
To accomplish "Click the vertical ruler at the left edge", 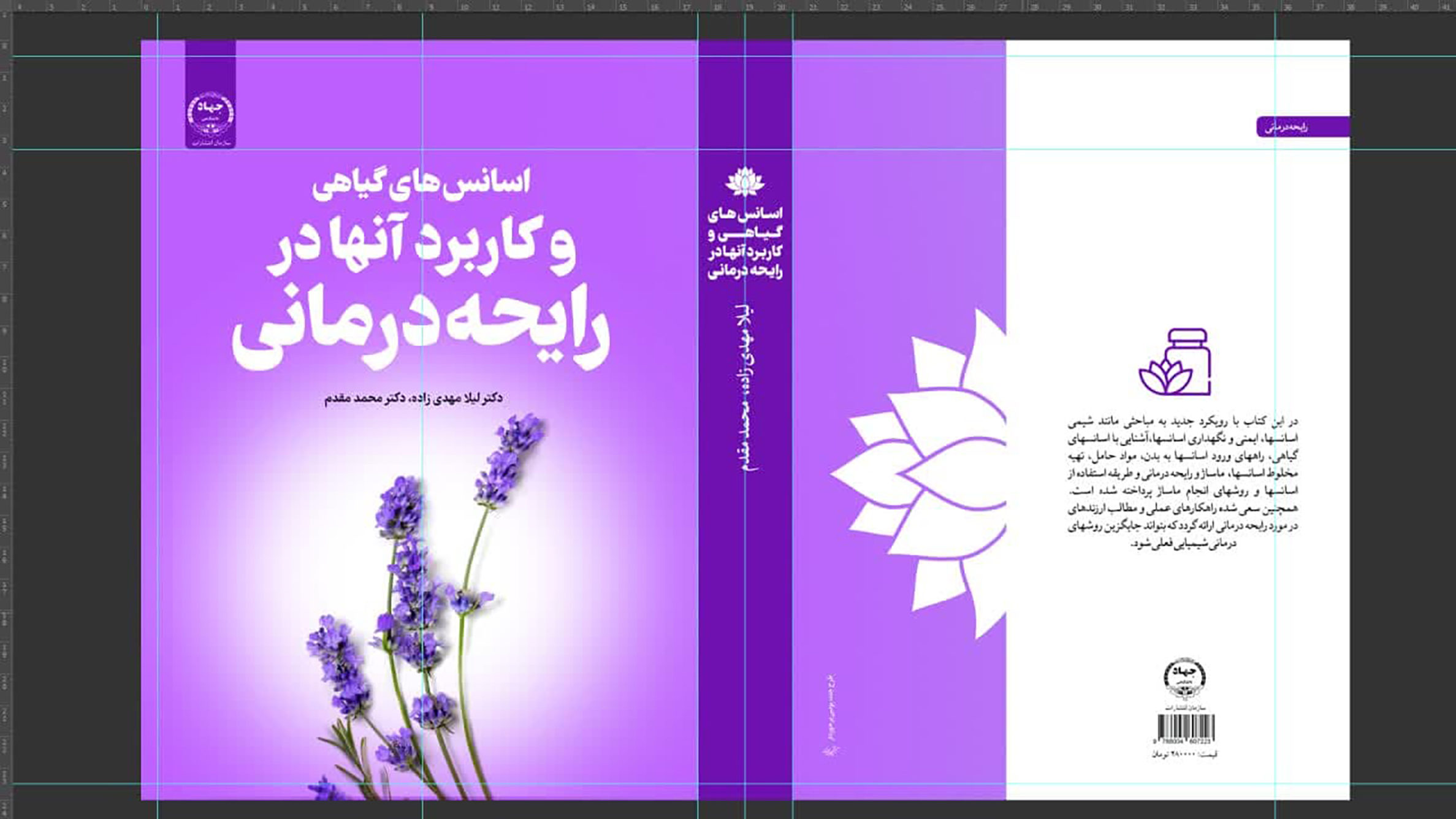I will (x=6, y=416).
